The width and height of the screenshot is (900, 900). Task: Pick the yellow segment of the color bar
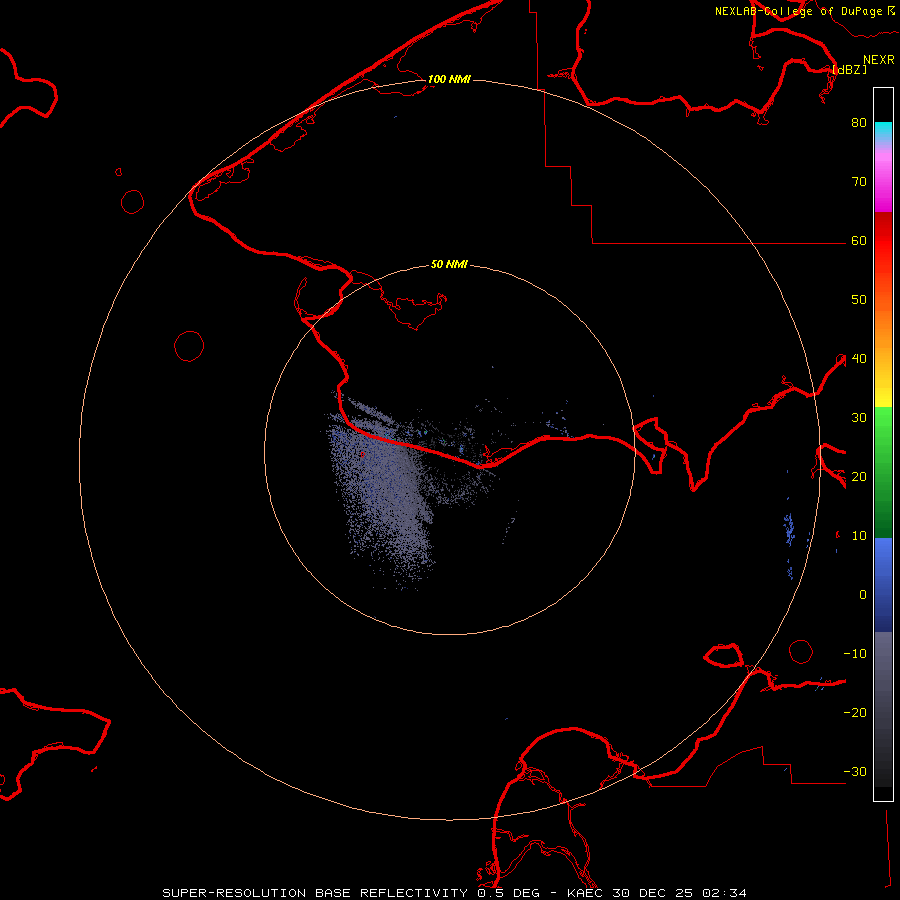(883, 388)
